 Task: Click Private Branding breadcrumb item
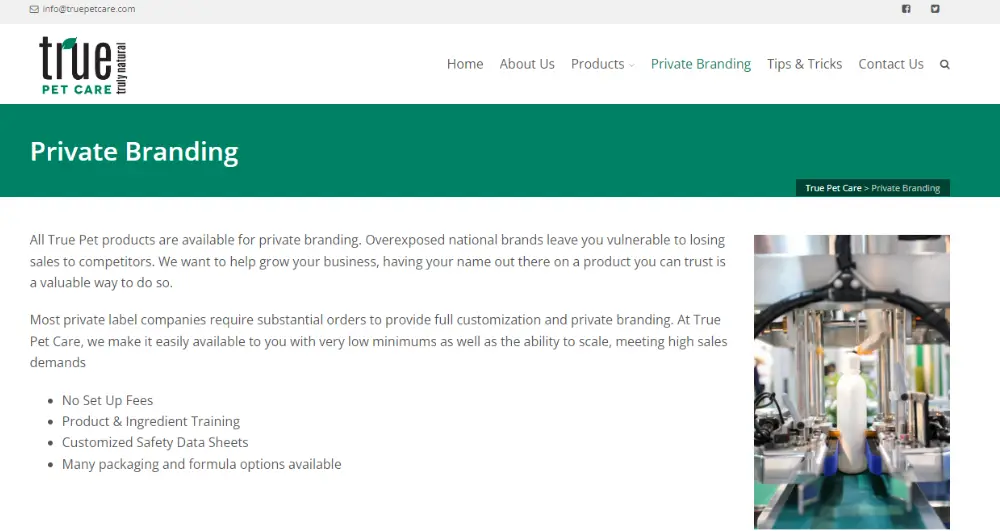[x=906, y=188]
